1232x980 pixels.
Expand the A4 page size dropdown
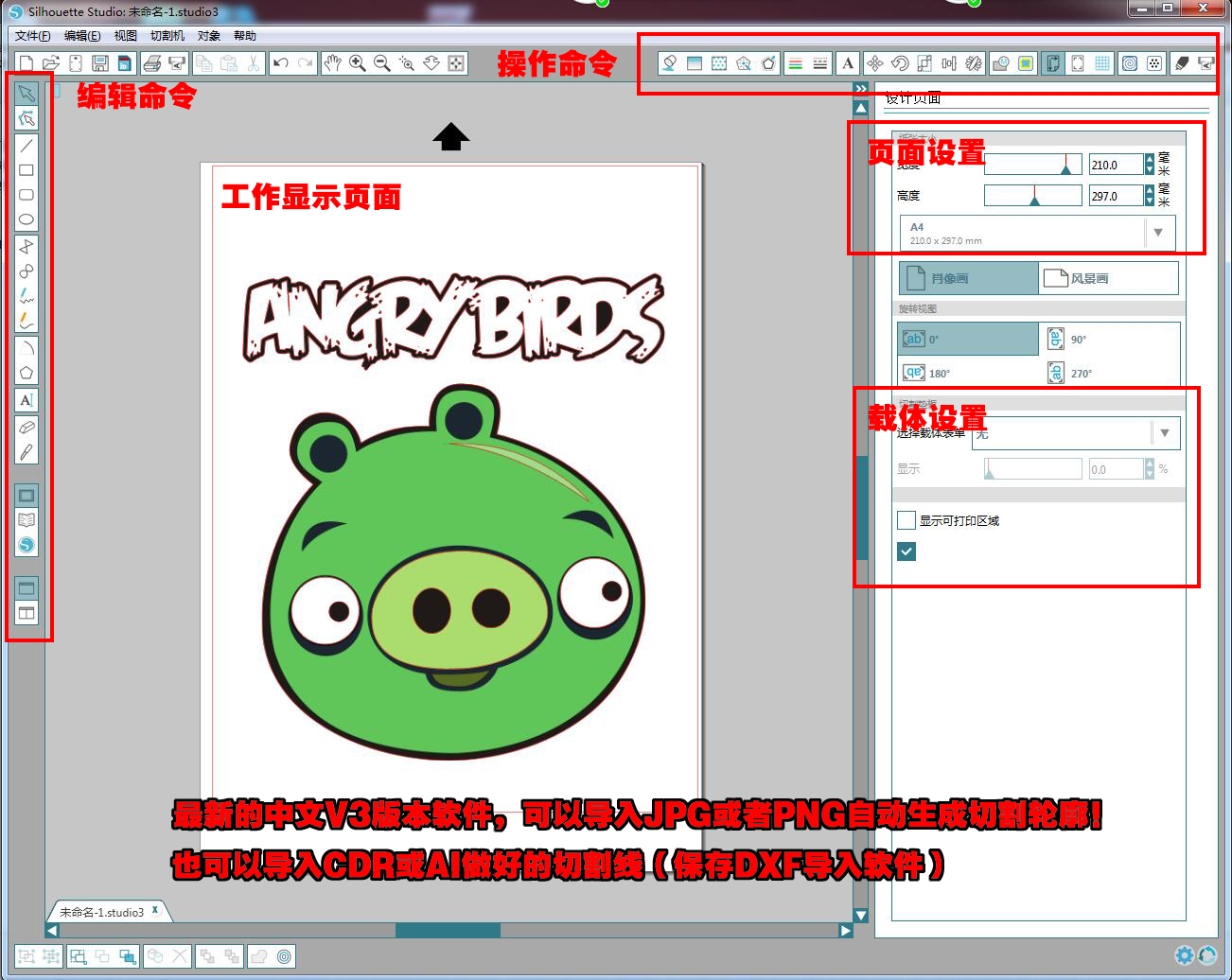1159,233
